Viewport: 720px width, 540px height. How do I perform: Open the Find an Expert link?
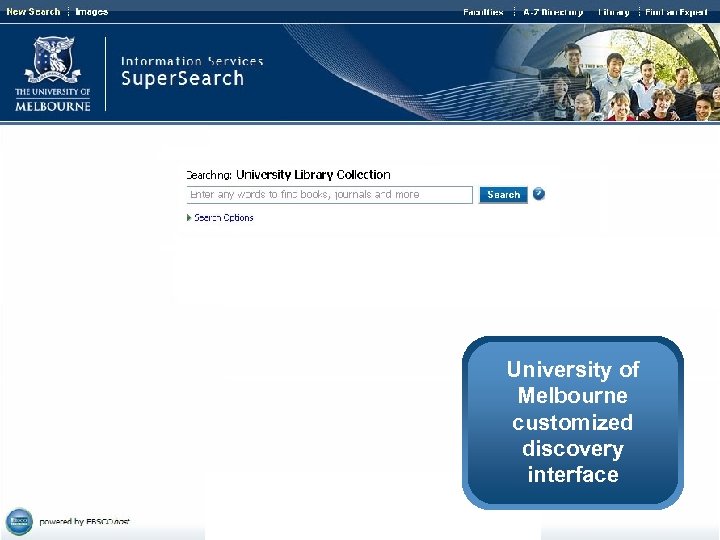point(676,12)
